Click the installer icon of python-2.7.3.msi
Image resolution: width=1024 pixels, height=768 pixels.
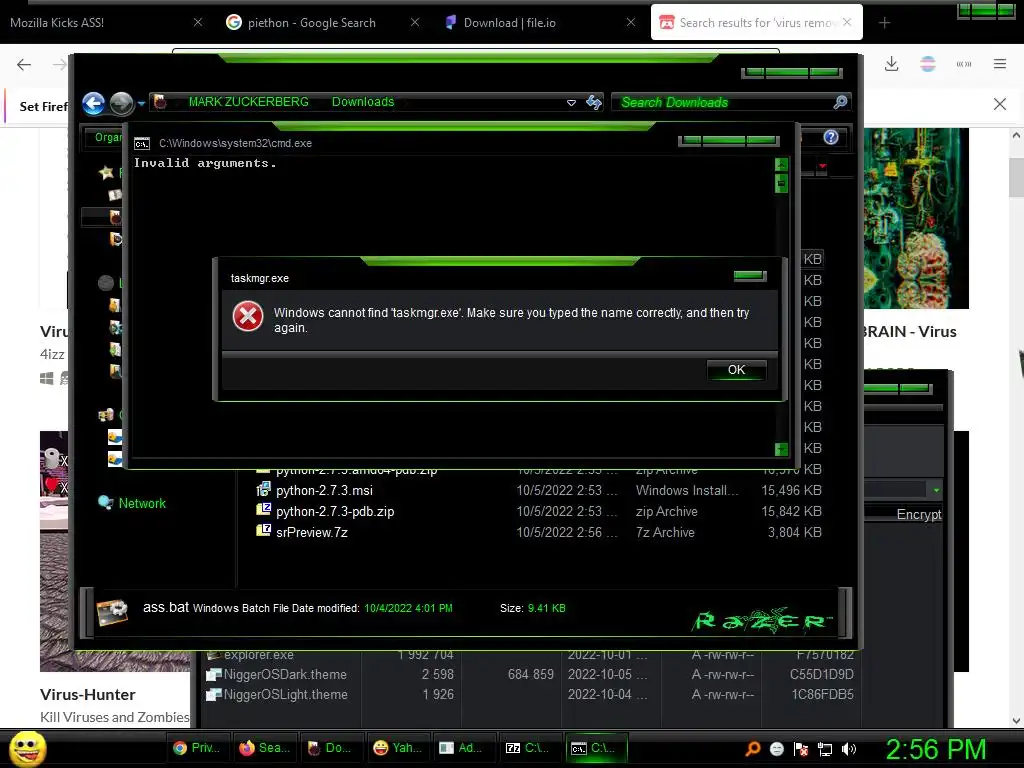click(263, 489)
